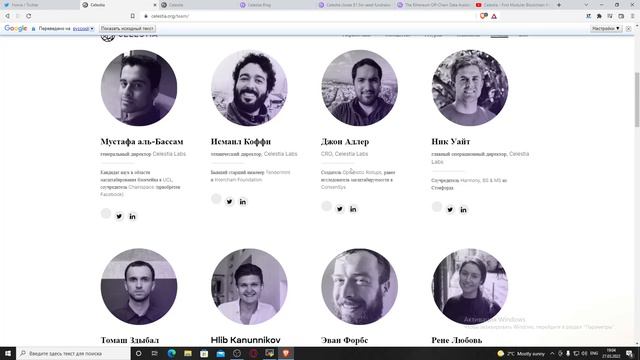Open the Chainspace link in Mustafa's bio

pyautogui.click(x=141, y=187)
